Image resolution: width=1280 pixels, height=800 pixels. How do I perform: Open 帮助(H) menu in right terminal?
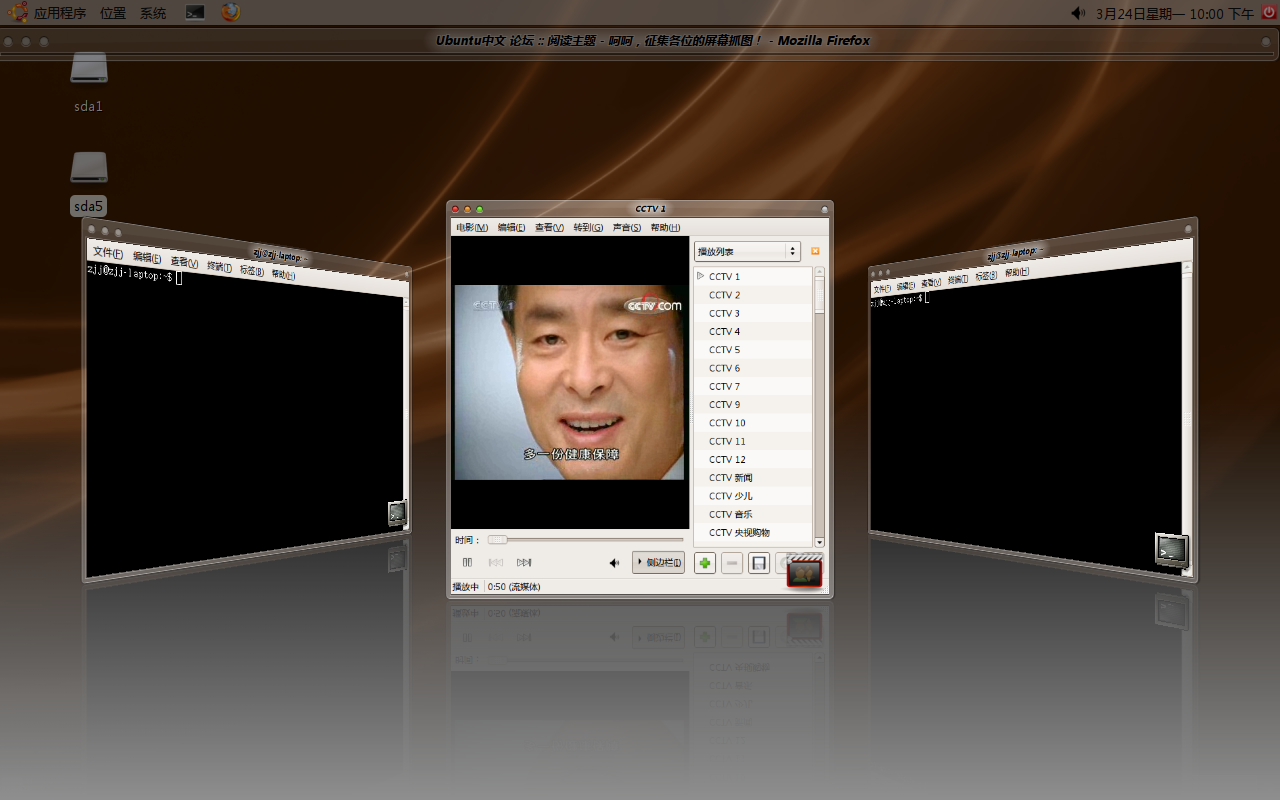(1017, 271)
